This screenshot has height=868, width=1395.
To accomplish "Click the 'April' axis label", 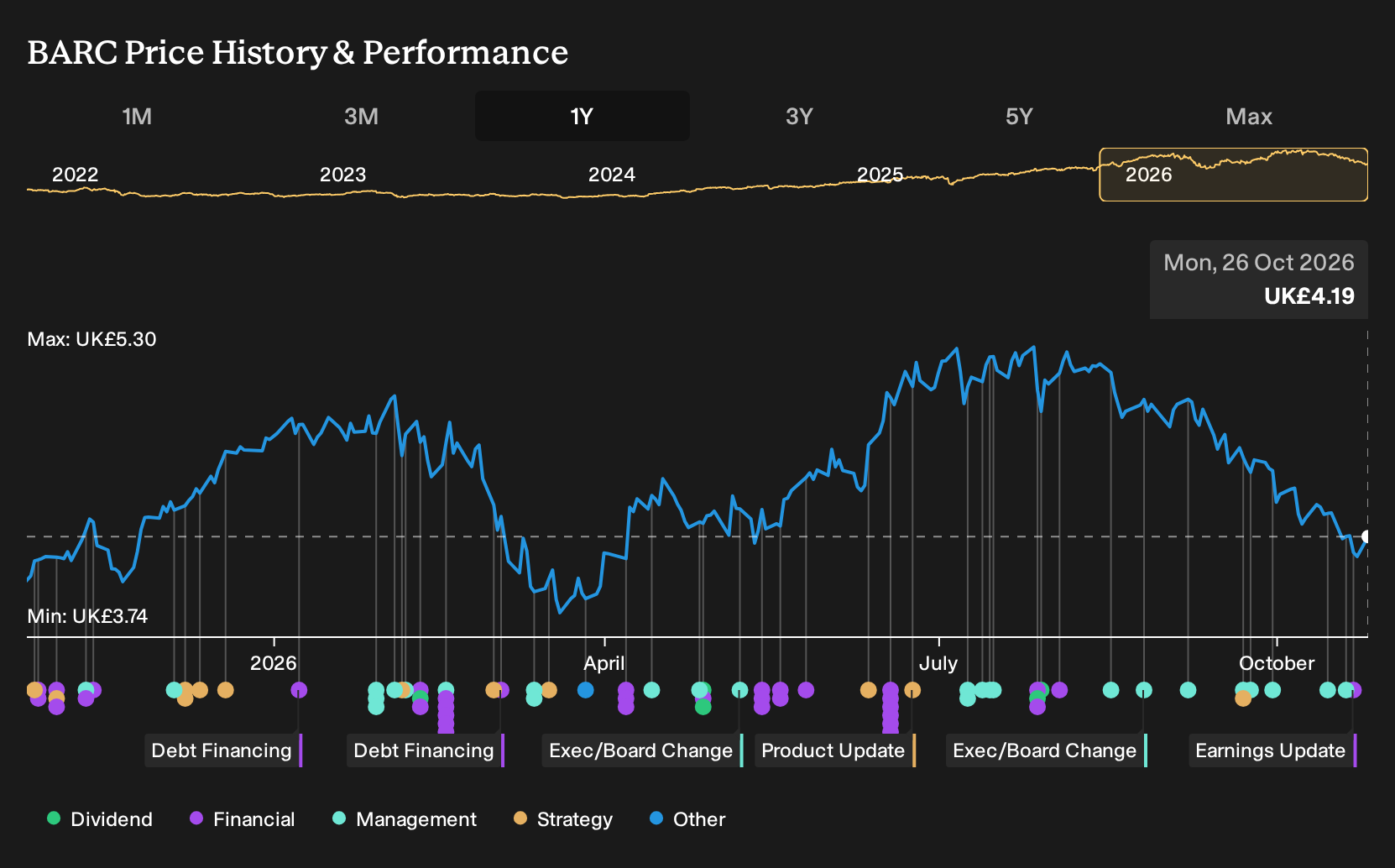I will 604,663.
